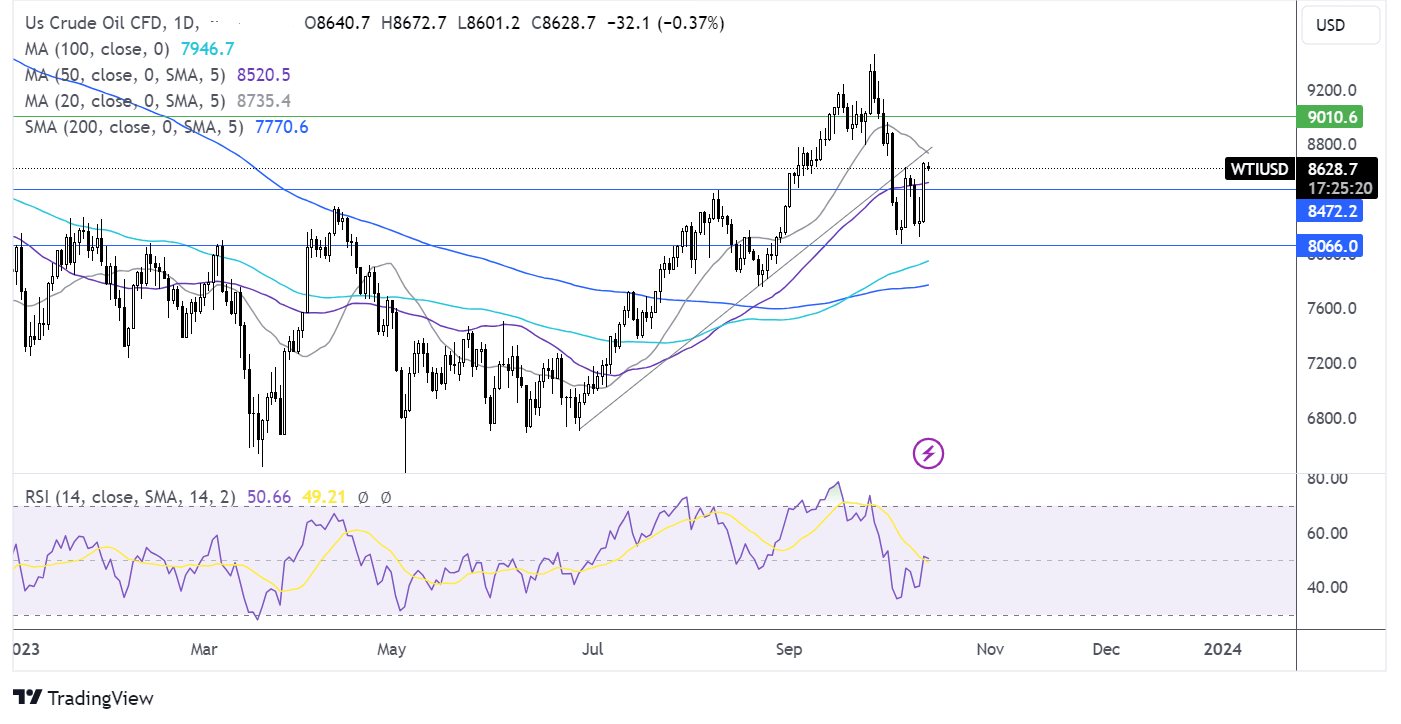The image size is (1401, 724).
Task: Click the Sep label on time axis
Action: pos(788,649)
